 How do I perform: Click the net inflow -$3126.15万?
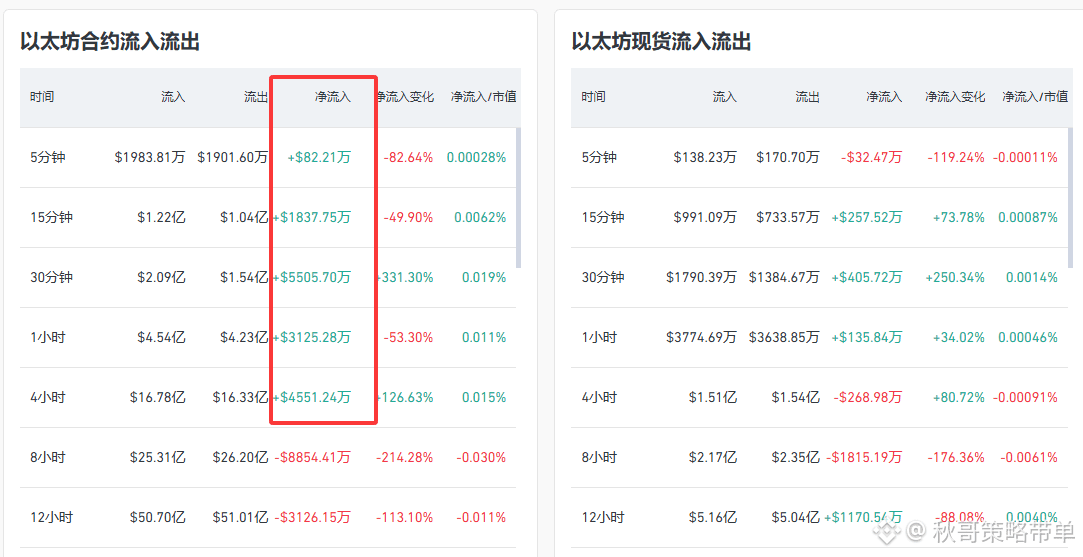pyautogui.click(x=313, y=518)
